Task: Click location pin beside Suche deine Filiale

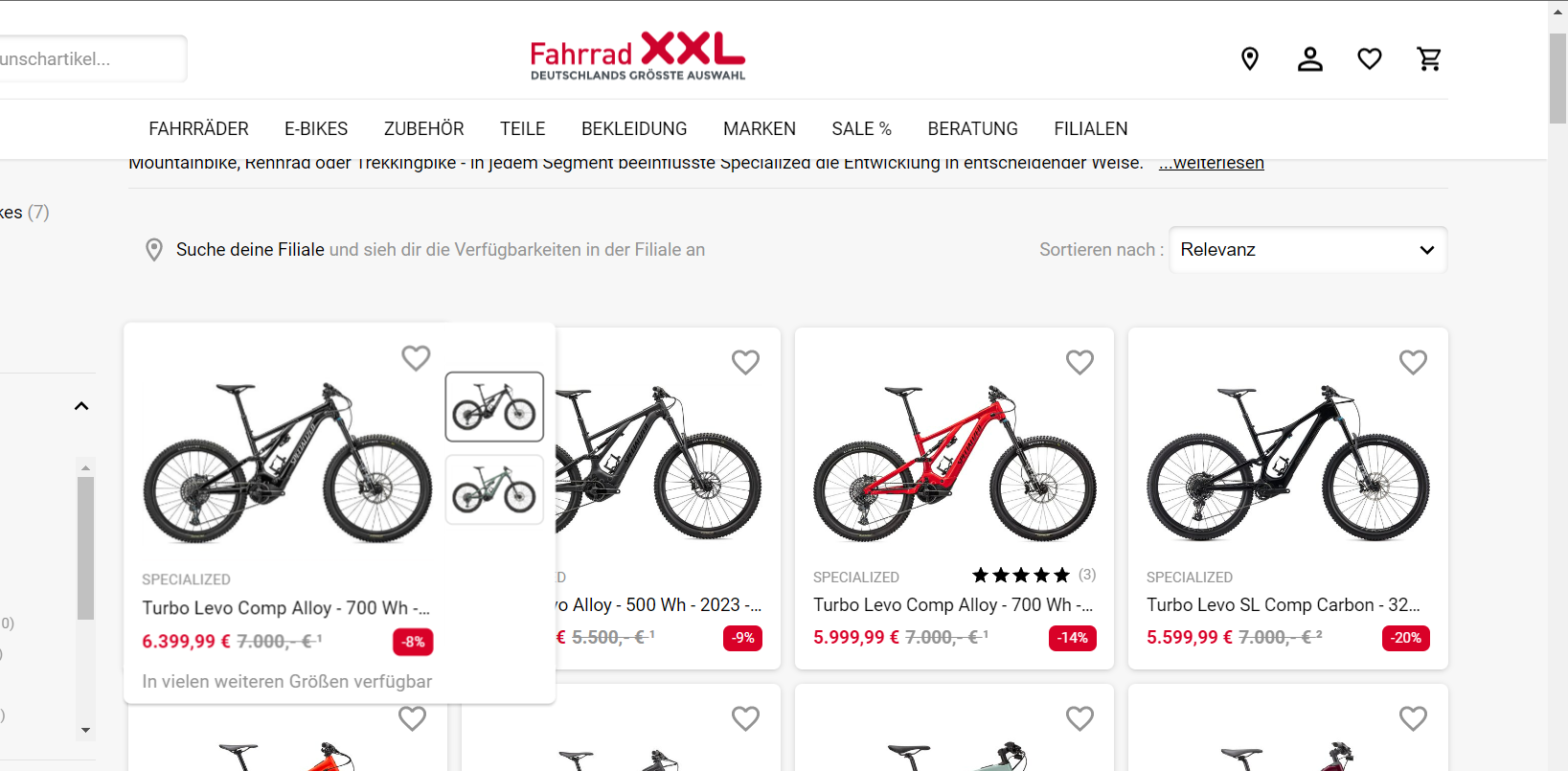Action: 153,250
